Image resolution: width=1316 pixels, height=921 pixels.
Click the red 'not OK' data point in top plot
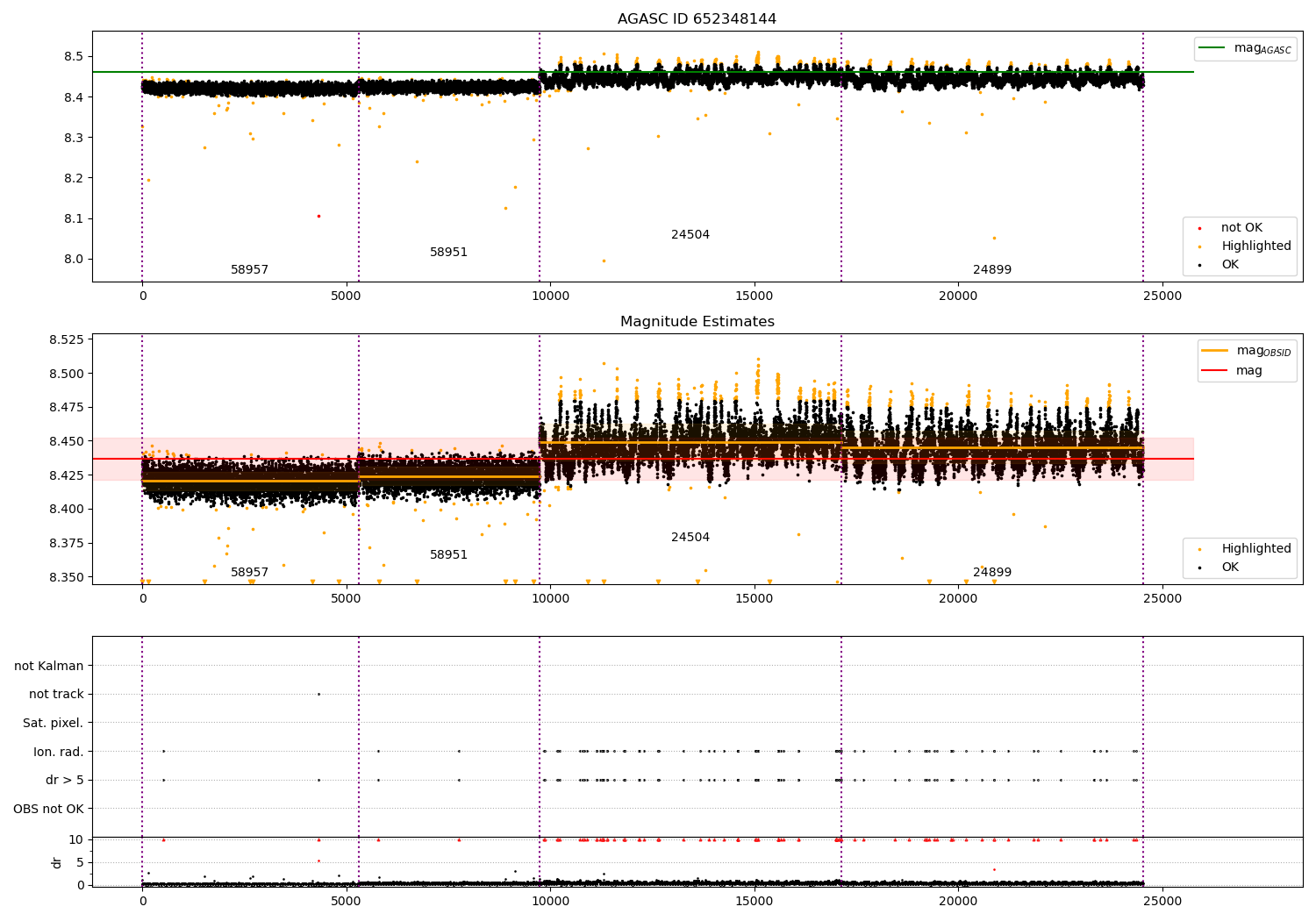pos(318,216)
